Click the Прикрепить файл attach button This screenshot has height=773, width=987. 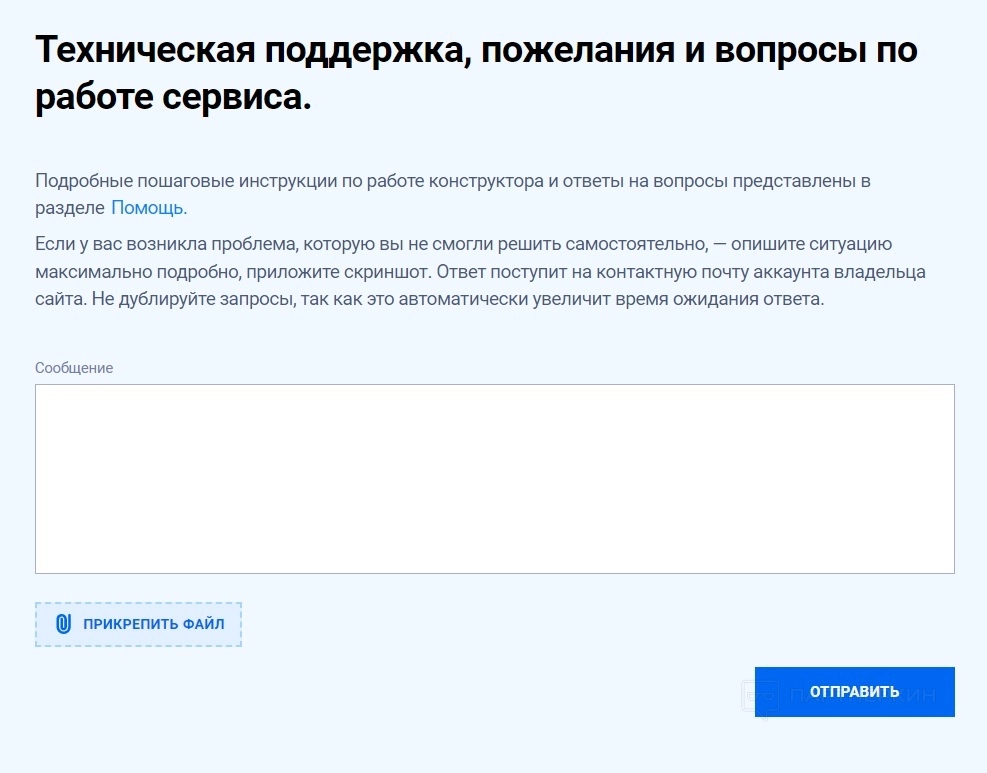[138, 624]
